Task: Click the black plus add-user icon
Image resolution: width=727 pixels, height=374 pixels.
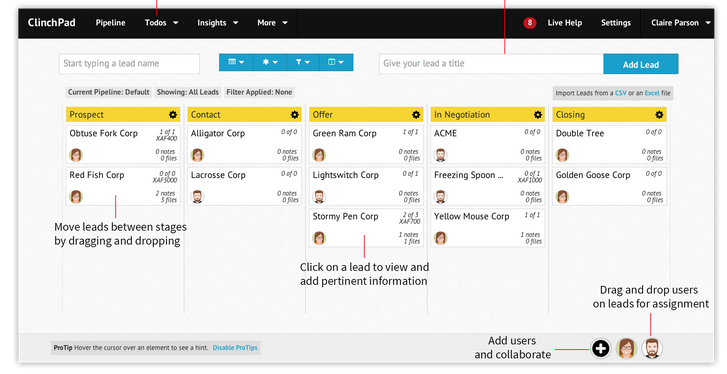Action: point(600,348)
